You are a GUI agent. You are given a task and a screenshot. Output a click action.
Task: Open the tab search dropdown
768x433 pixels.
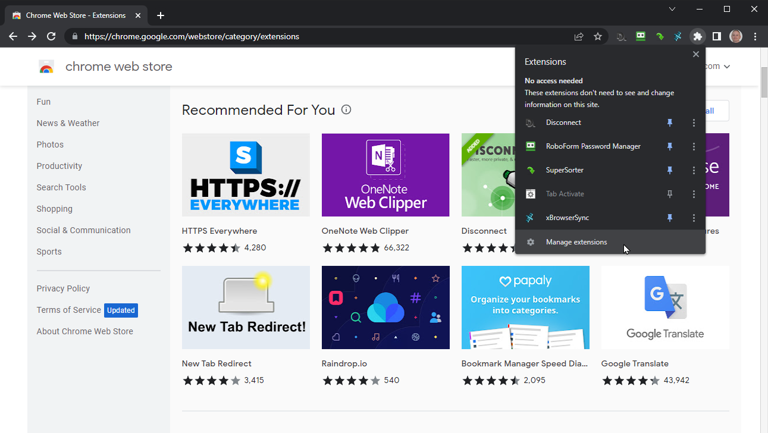click(672, 9)
